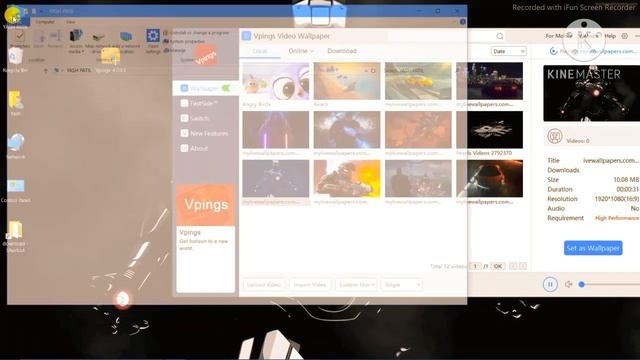The height and width of the screenshot is (360, 640).
Task: Open the Date sort dropdown
Action: point(509,51)
